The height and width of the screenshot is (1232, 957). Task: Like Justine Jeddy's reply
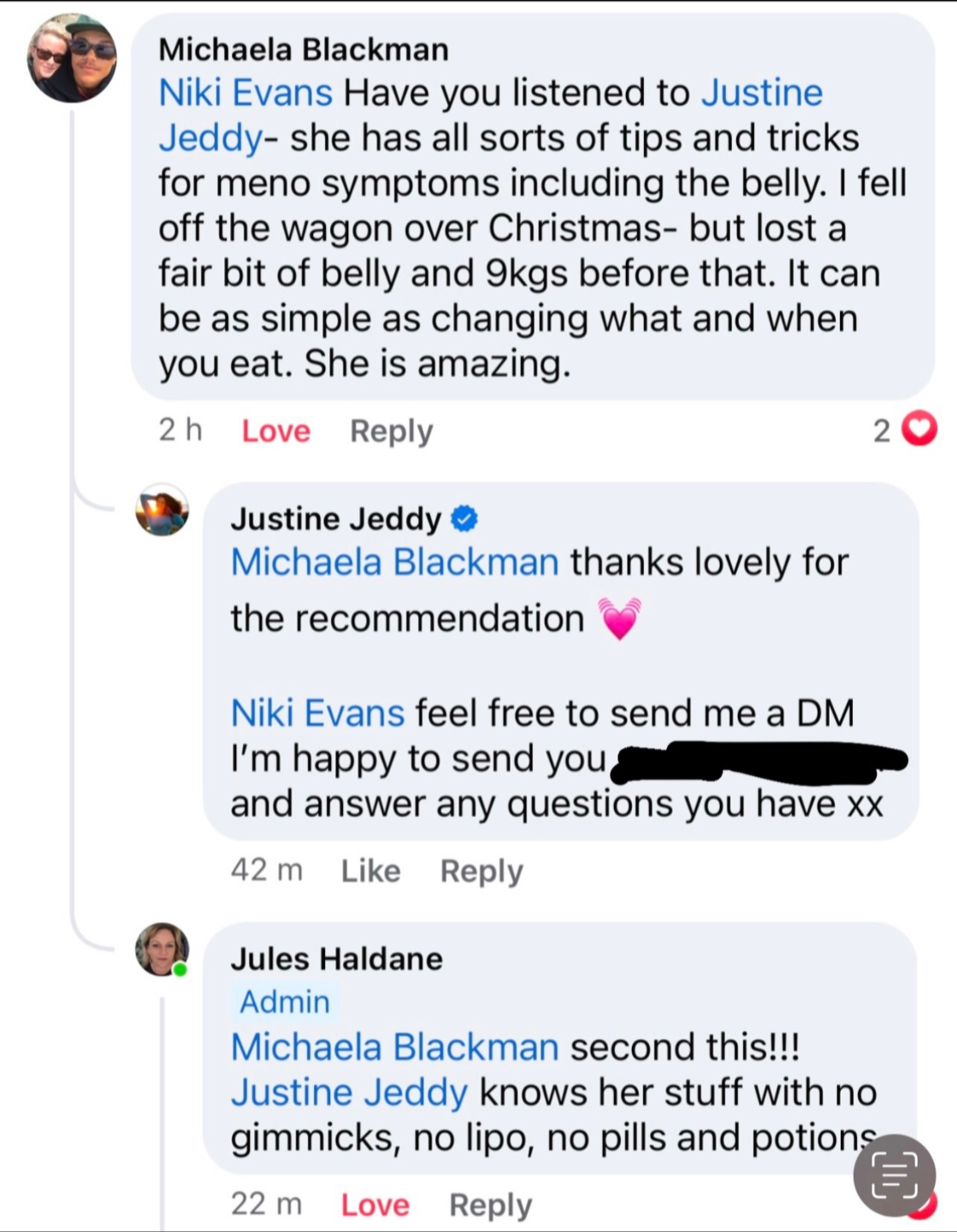(370, 870)
